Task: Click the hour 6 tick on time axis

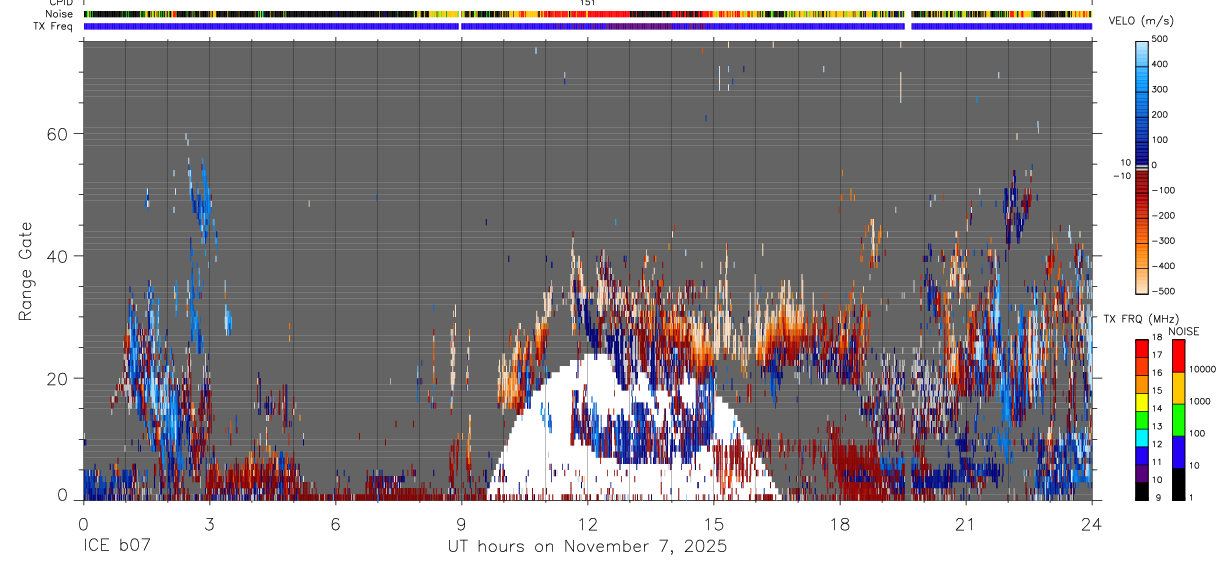Action: click(335, 523)
